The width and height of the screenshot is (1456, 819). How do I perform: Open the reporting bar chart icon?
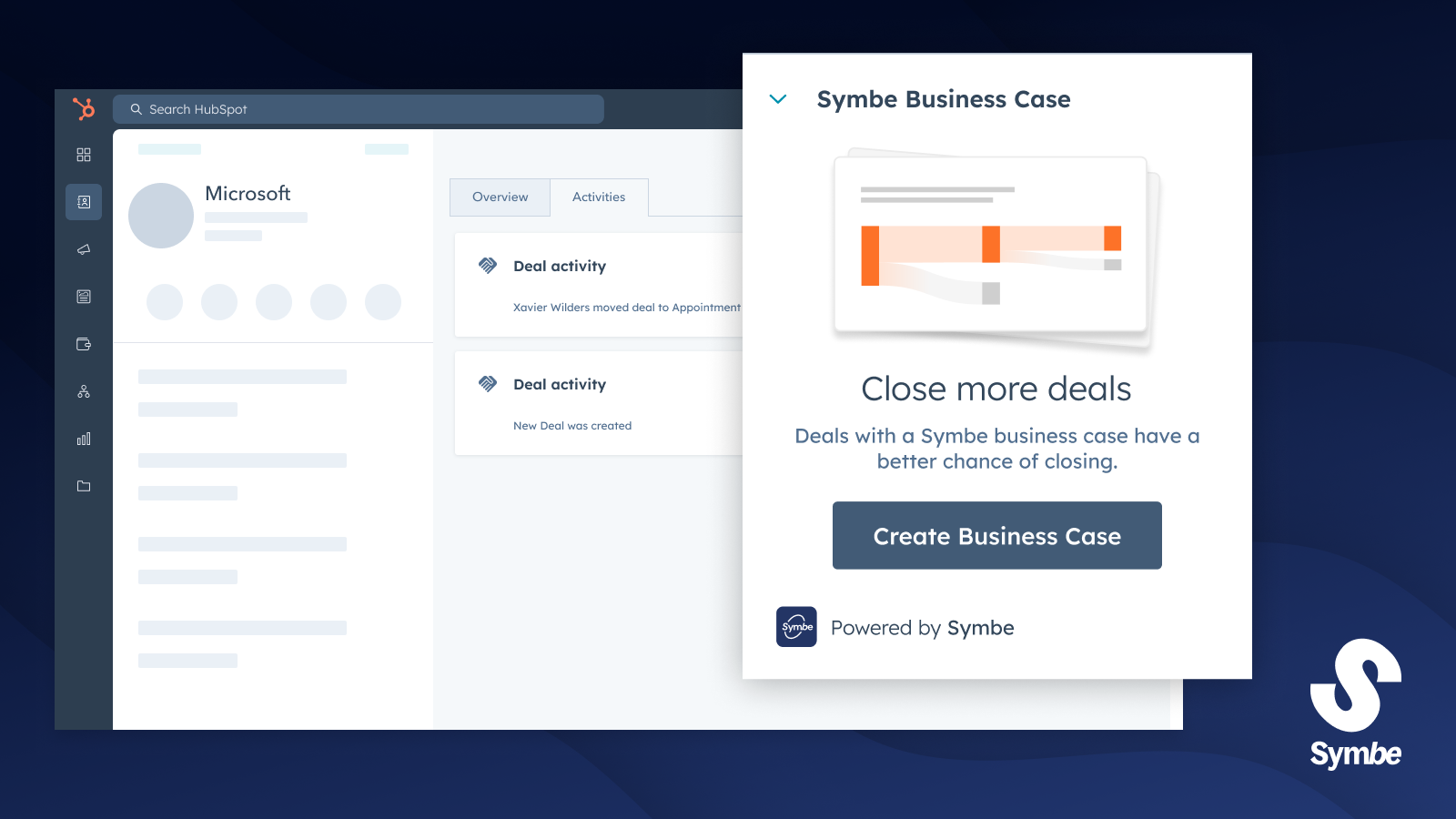pyautogui.click(x=84, y=439)
